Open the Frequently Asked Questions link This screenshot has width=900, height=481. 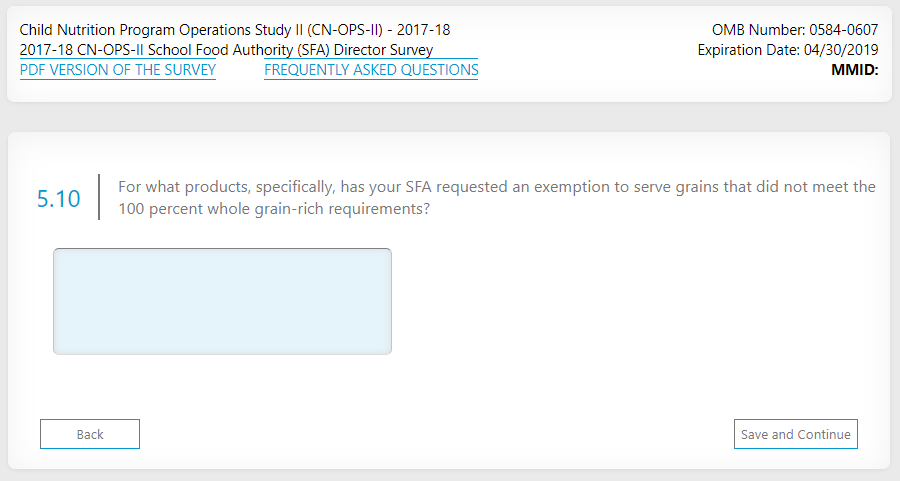pyautogui.click(x=371, y=70)
